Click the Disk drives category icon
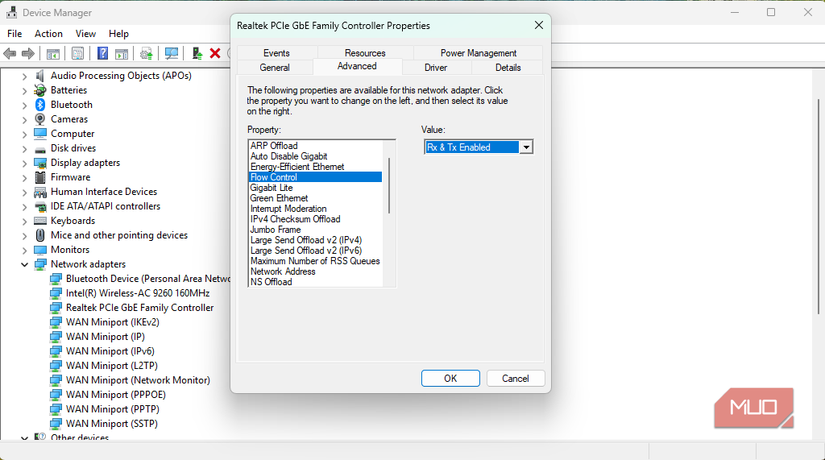 40,149
